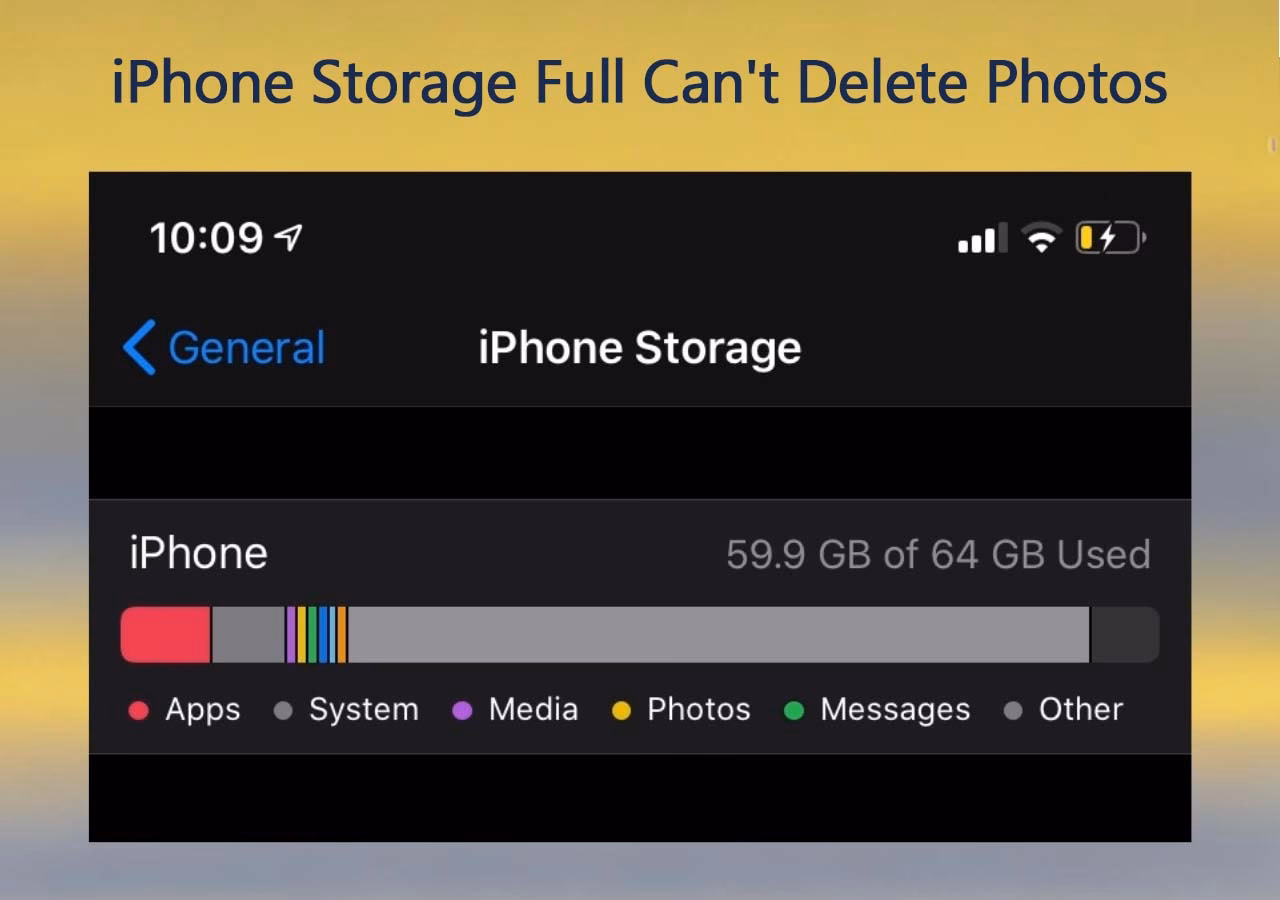Click the red Apps segment of the storage bar
This screenshot has height=900, width=1280.
[163, 634]
